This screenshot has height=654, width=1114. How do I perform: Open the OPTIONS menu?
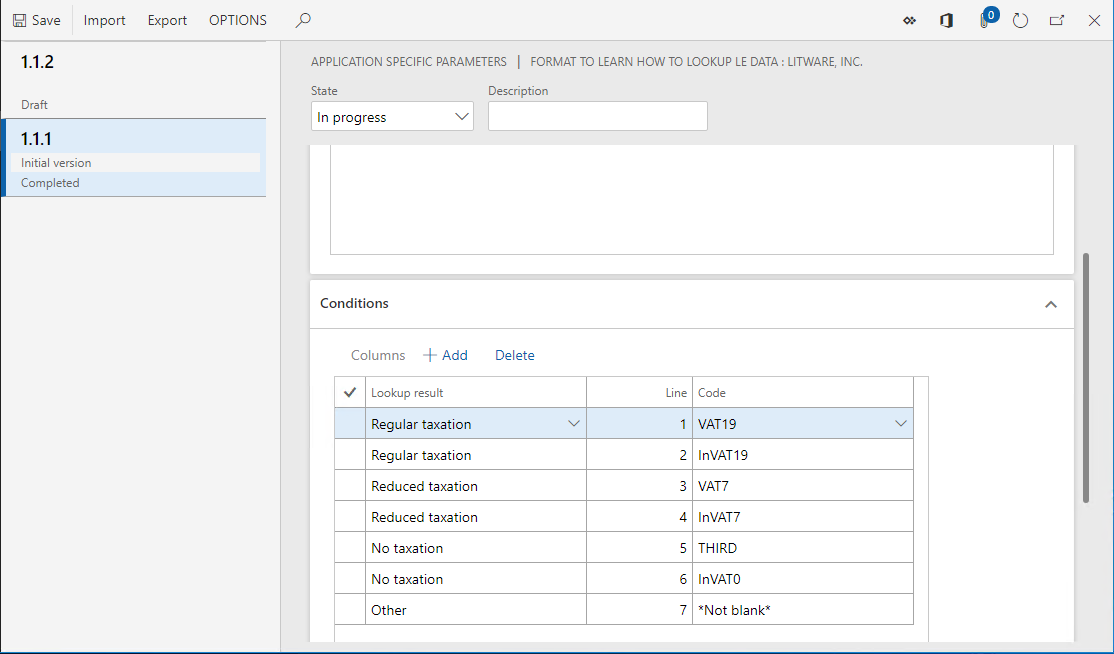click(238, 21)
